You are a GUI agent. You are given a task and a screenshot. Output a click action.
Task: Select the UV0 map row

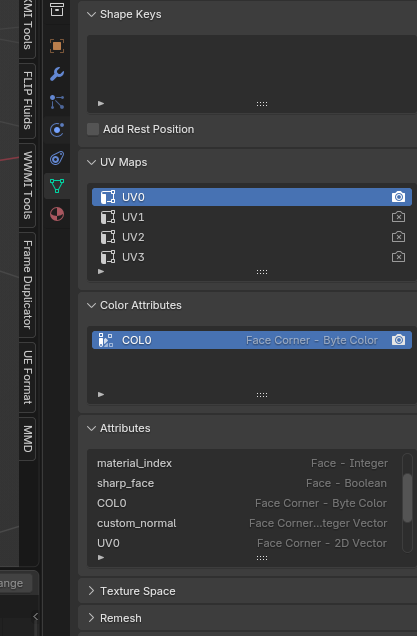click(x=252, y=197)
